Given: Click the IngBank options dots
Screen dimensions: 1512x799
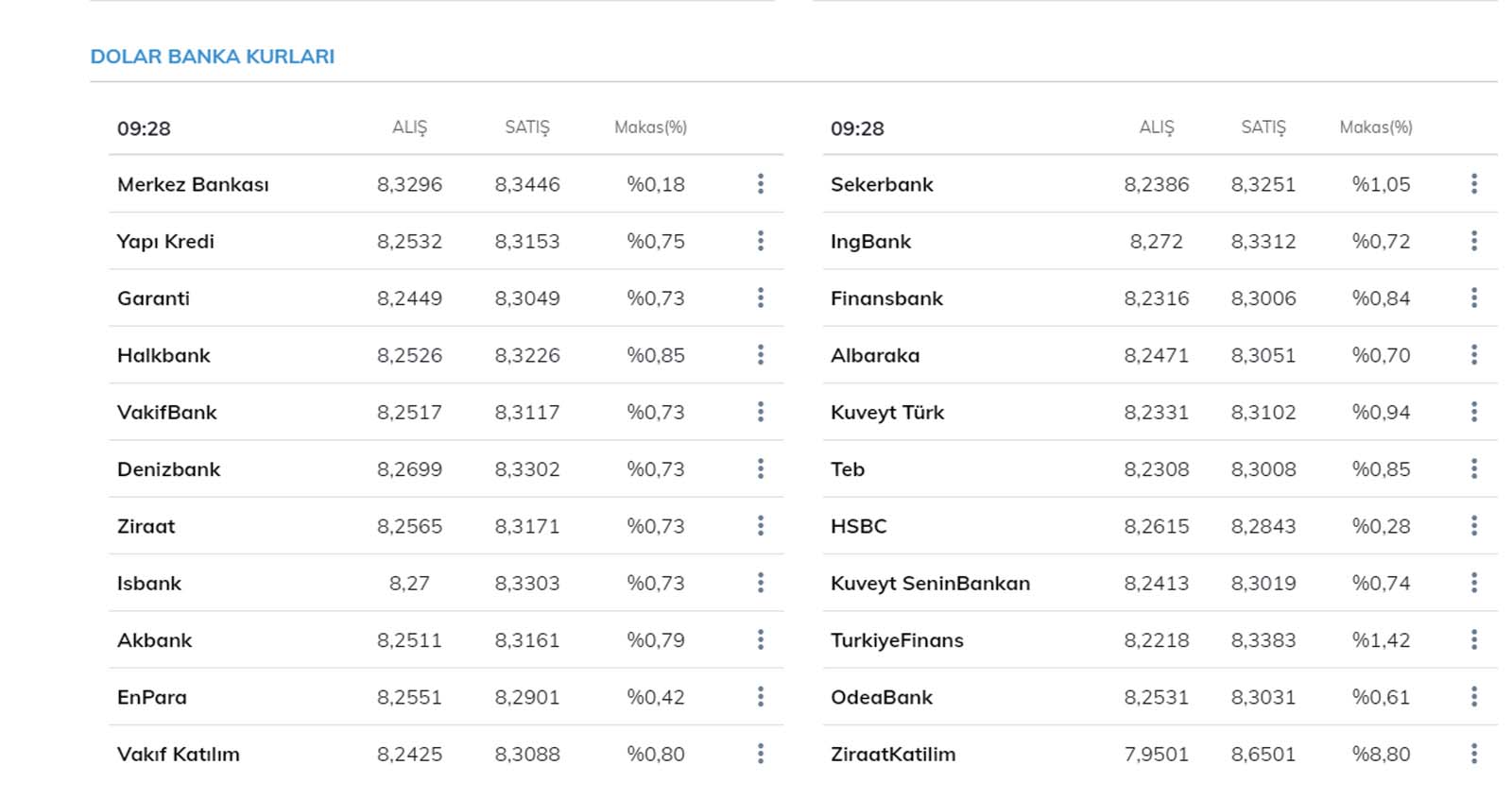Looking at the screenshot, I should point(1473,242).
